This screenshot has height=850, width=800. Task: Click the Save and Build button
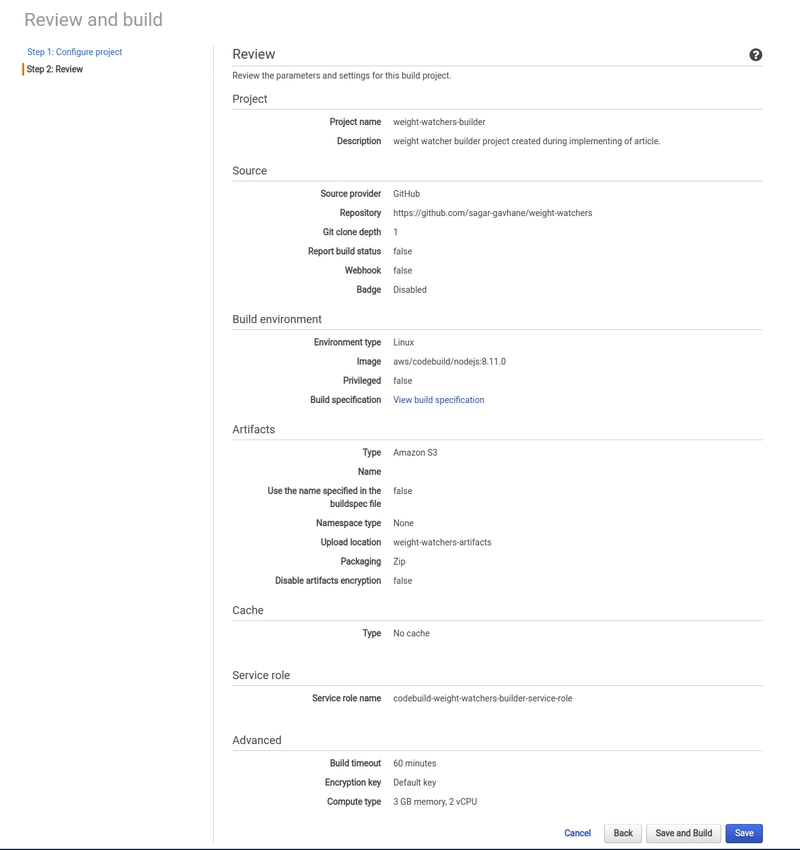click(x=683, y=833)
